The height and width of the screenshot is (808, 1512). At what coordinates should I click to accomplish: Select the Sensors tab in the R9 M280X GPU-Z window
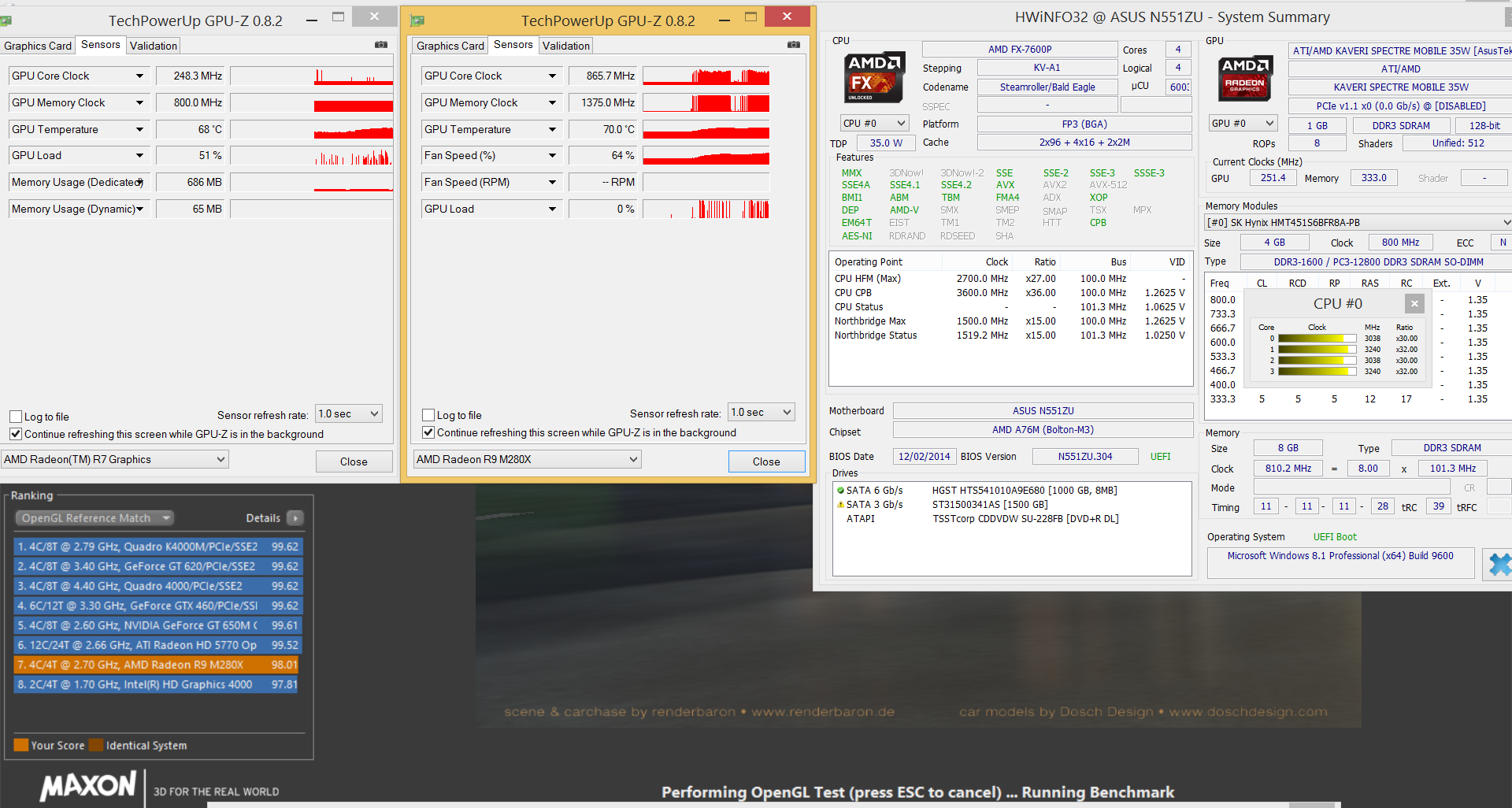click(x=513, y=45)
